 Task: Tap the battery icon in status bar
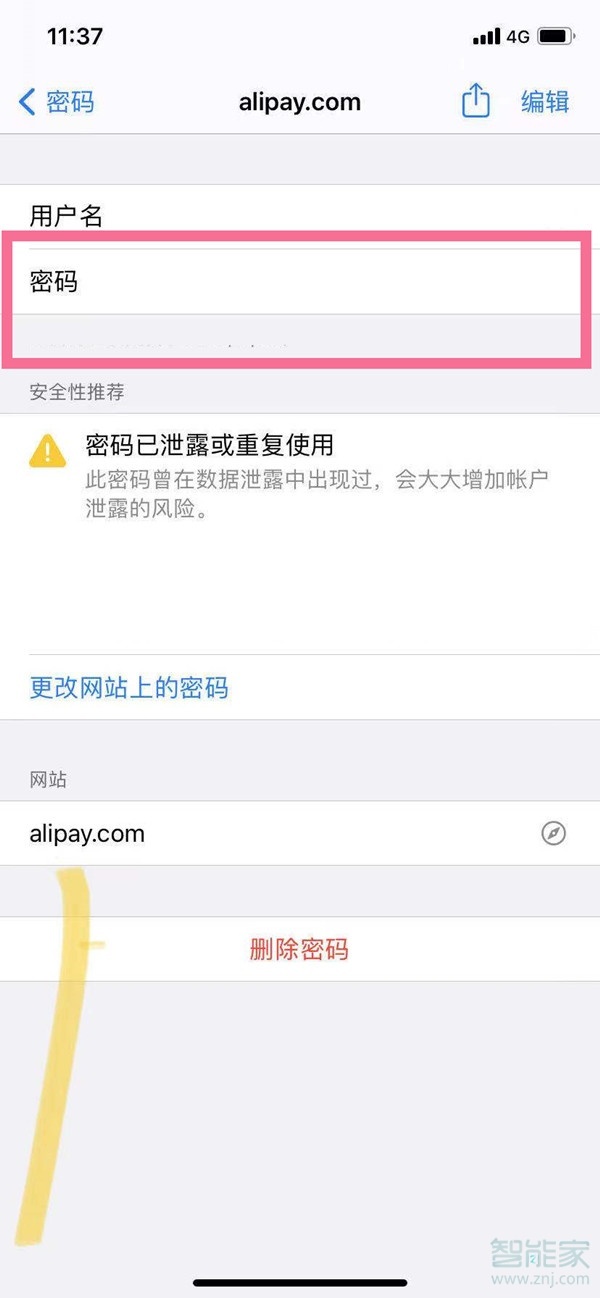pos(556,37)
